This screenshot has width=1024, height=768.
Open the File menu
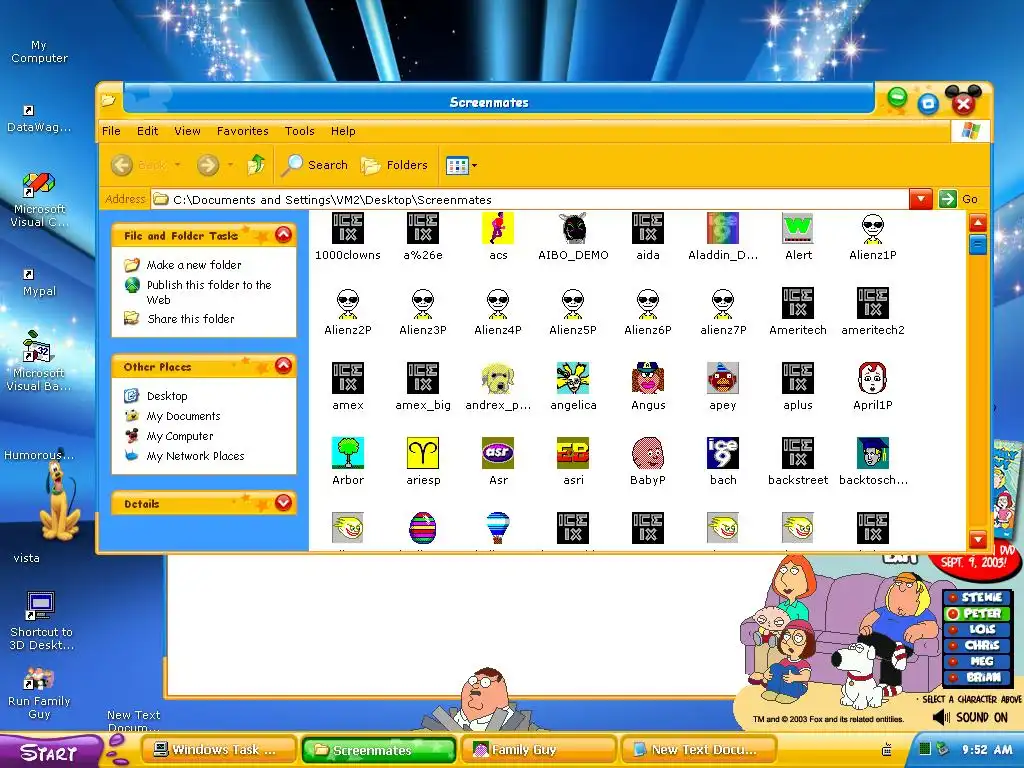(x=111, y=131)
